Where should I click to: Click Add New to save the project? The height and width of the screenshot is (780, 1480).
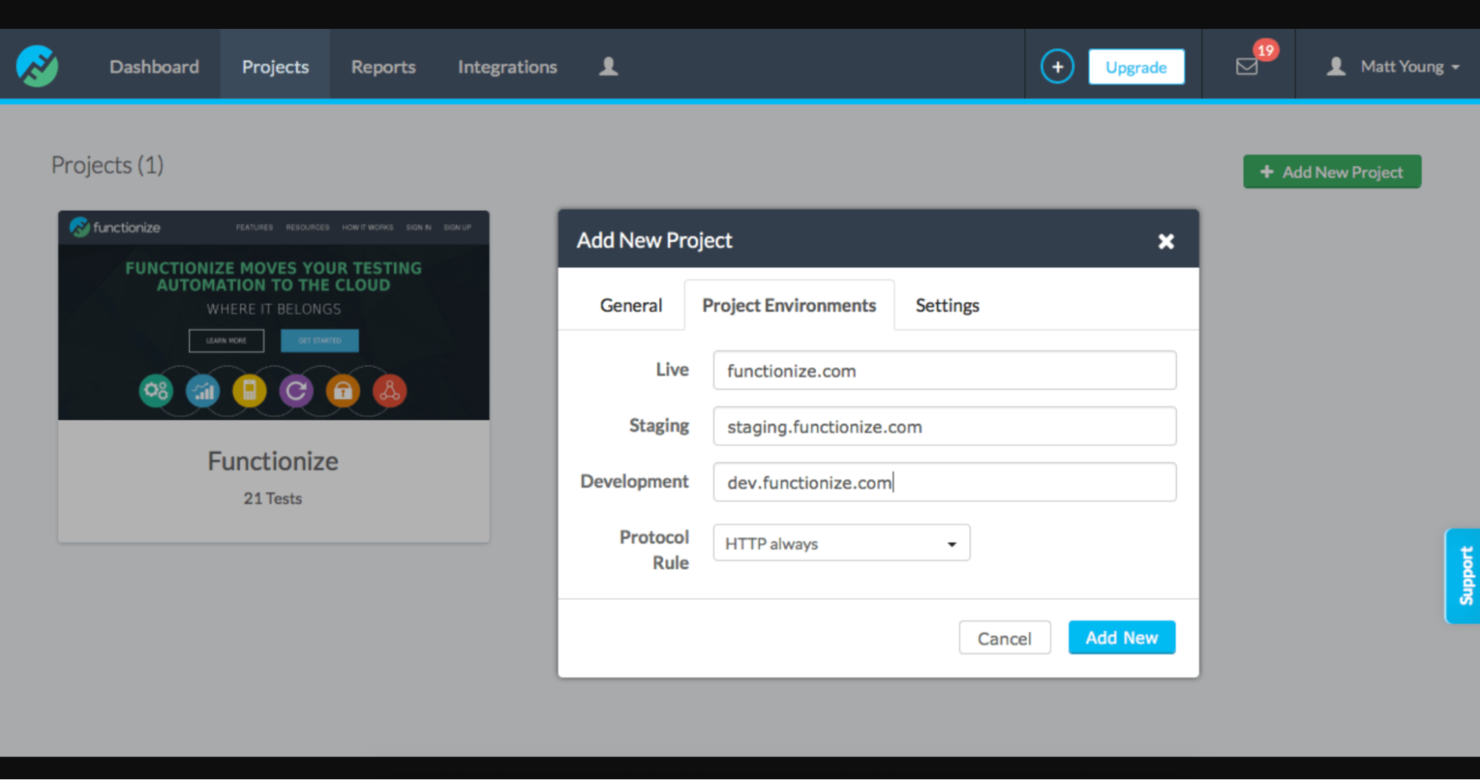click(x=1121, y=637)
